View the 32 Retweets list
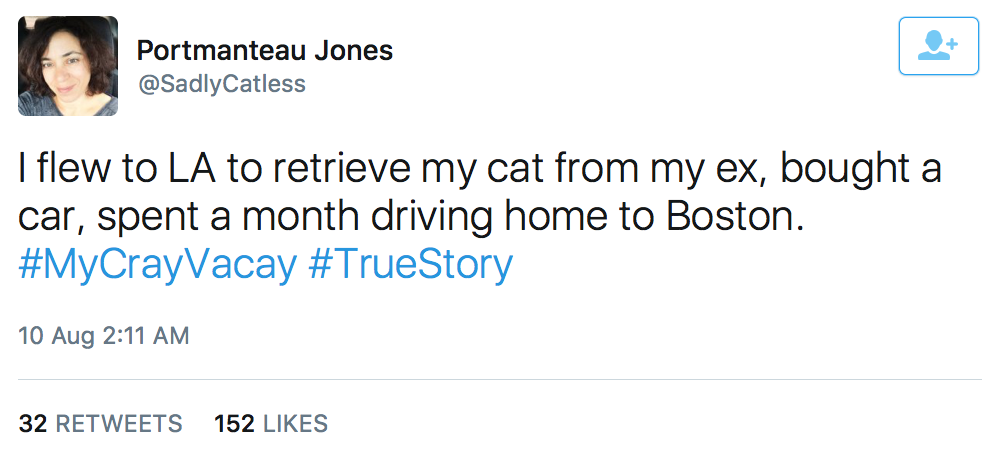The image size is (994, 466). pyautogui.click(x=101, y=424)
